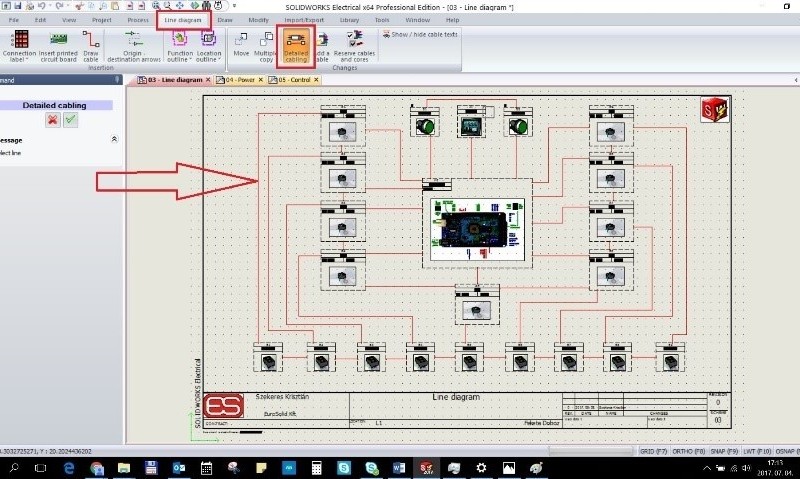The width and height of the screenshot is (800, 479).
Task: Open the Connection label tool
Action: [19, 46]
